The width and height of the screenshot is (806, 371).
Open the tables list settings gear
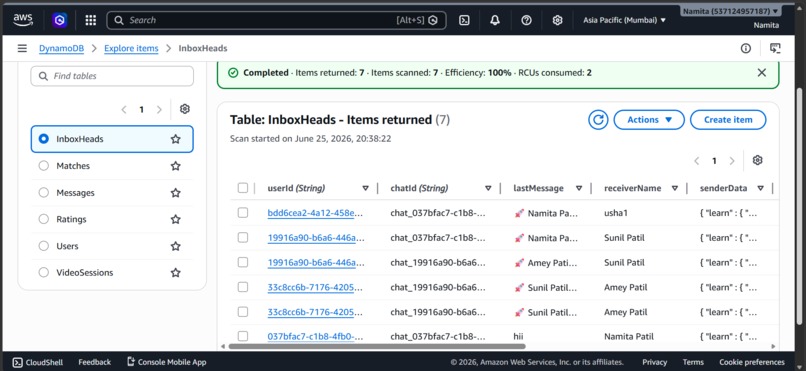pyautogui.click(x=185, y=109)
